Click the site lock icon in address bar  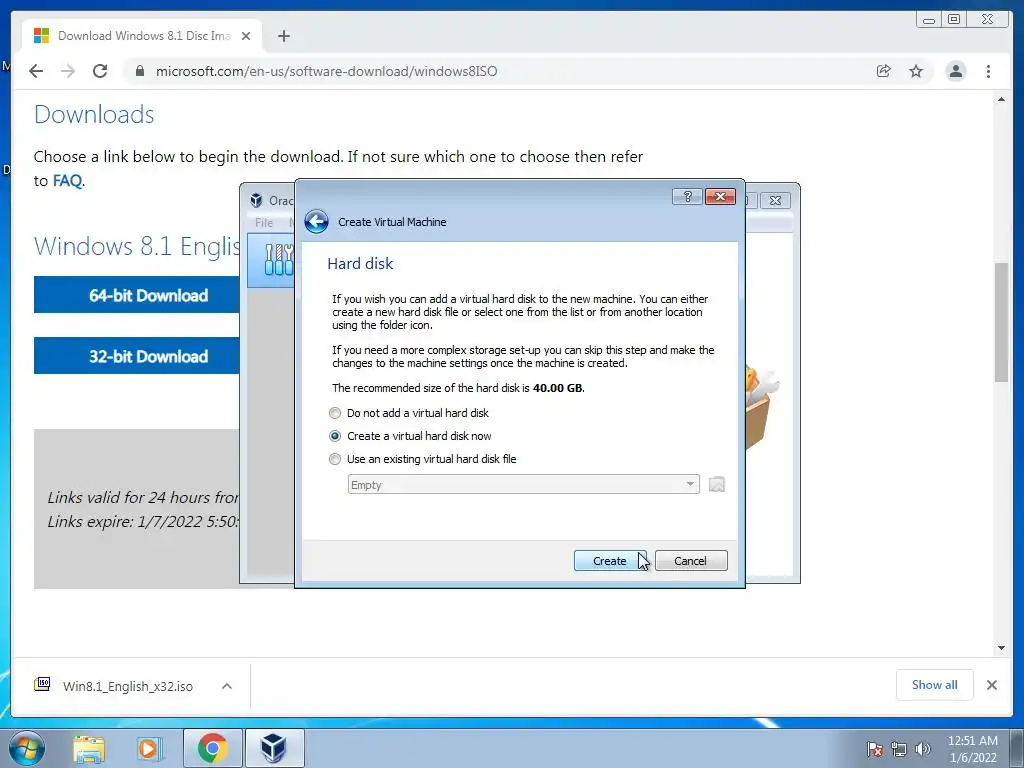click(x=139, y=71)
